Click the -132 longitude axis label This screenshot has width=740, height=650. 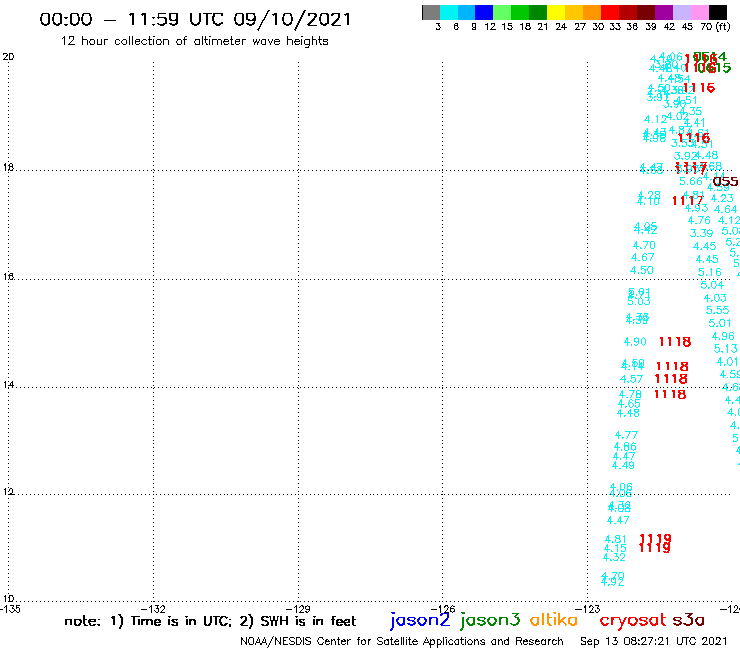(x=153, y=609)
